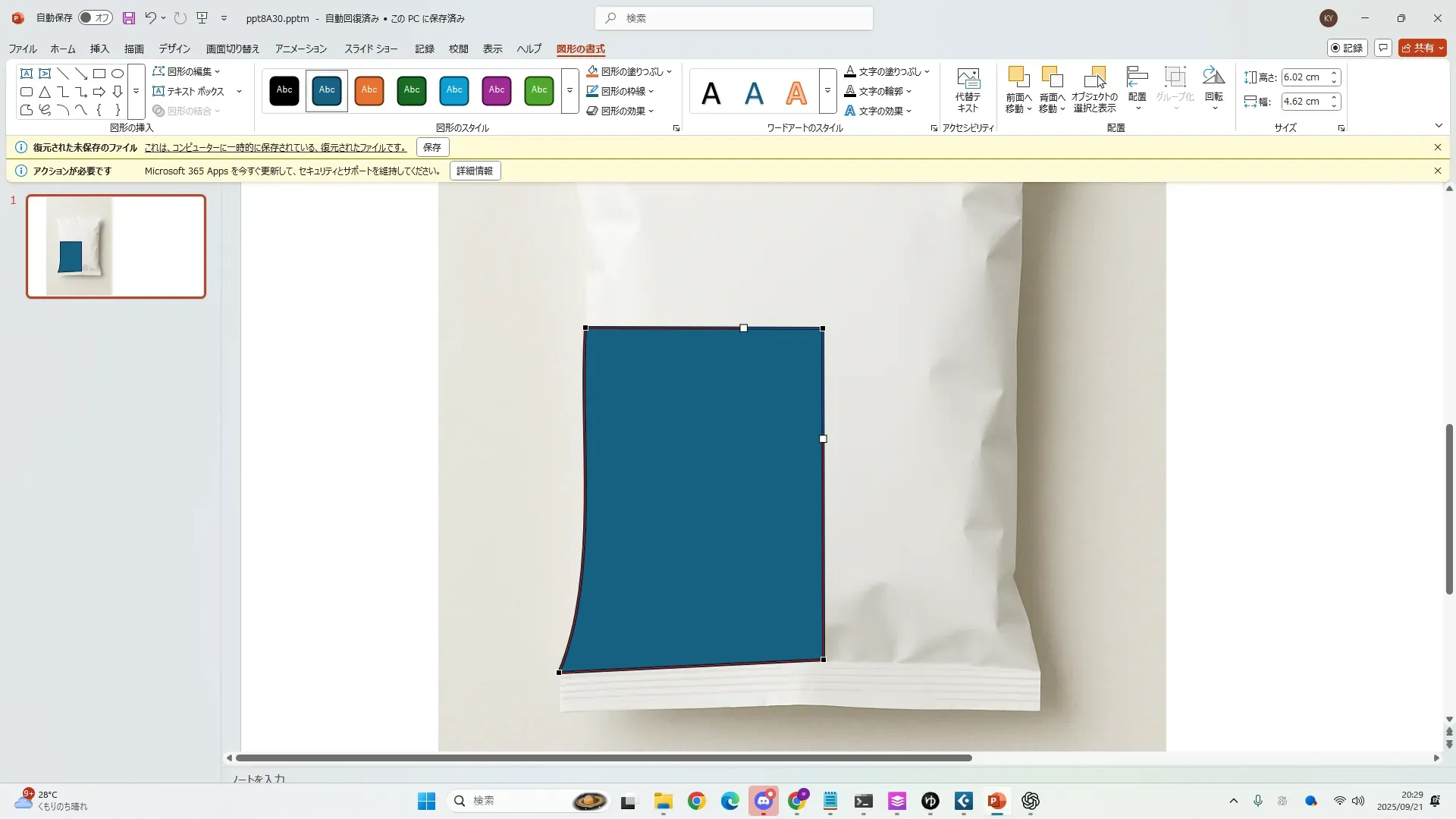Viewport: 1456px width, 819px height.
Task: Select the right arrow shape in the shapes gallery
Action: click(99, 92)
